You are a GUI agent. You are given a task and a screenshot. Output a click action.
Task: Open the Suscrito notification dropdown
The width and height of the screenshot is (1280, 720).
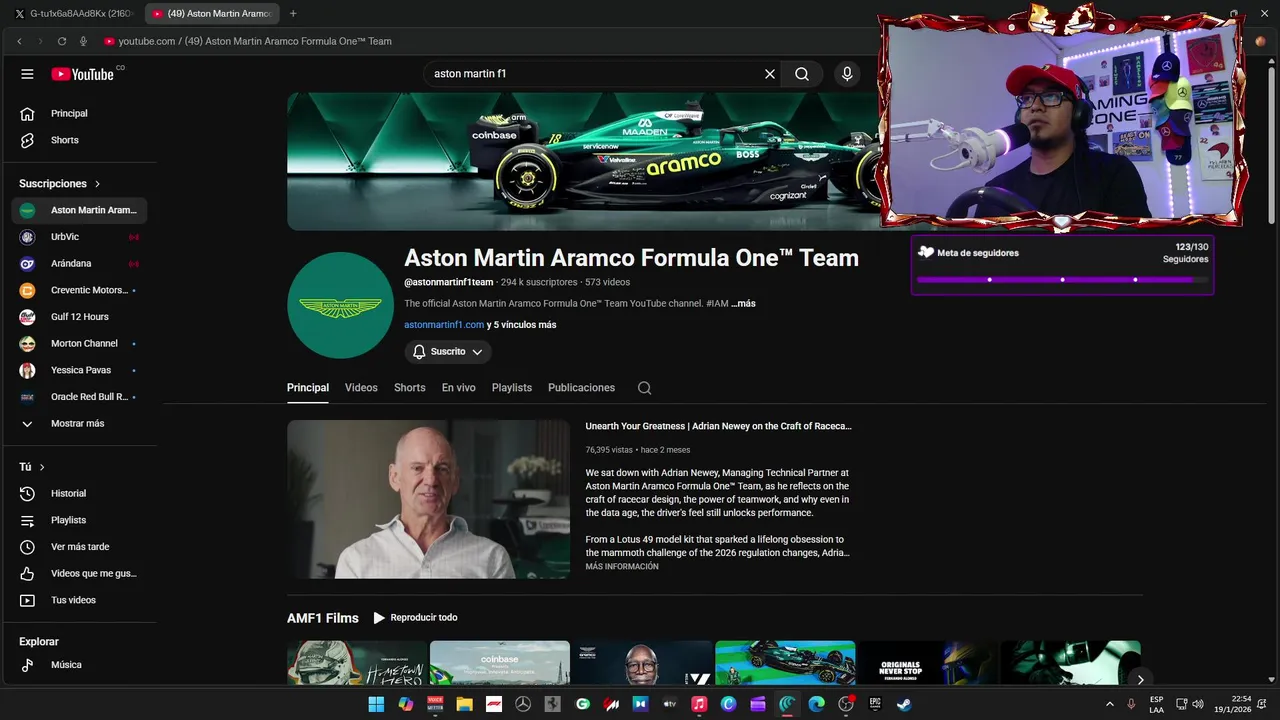point(448,352)
